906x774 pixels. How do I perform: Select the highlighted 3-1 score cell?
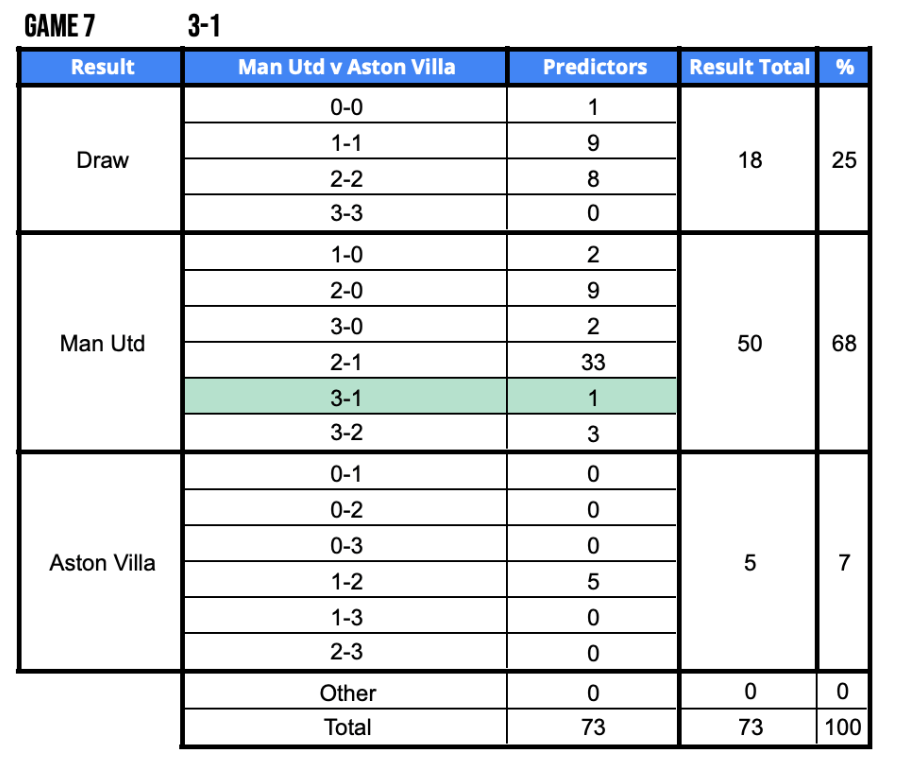(346, 397)
